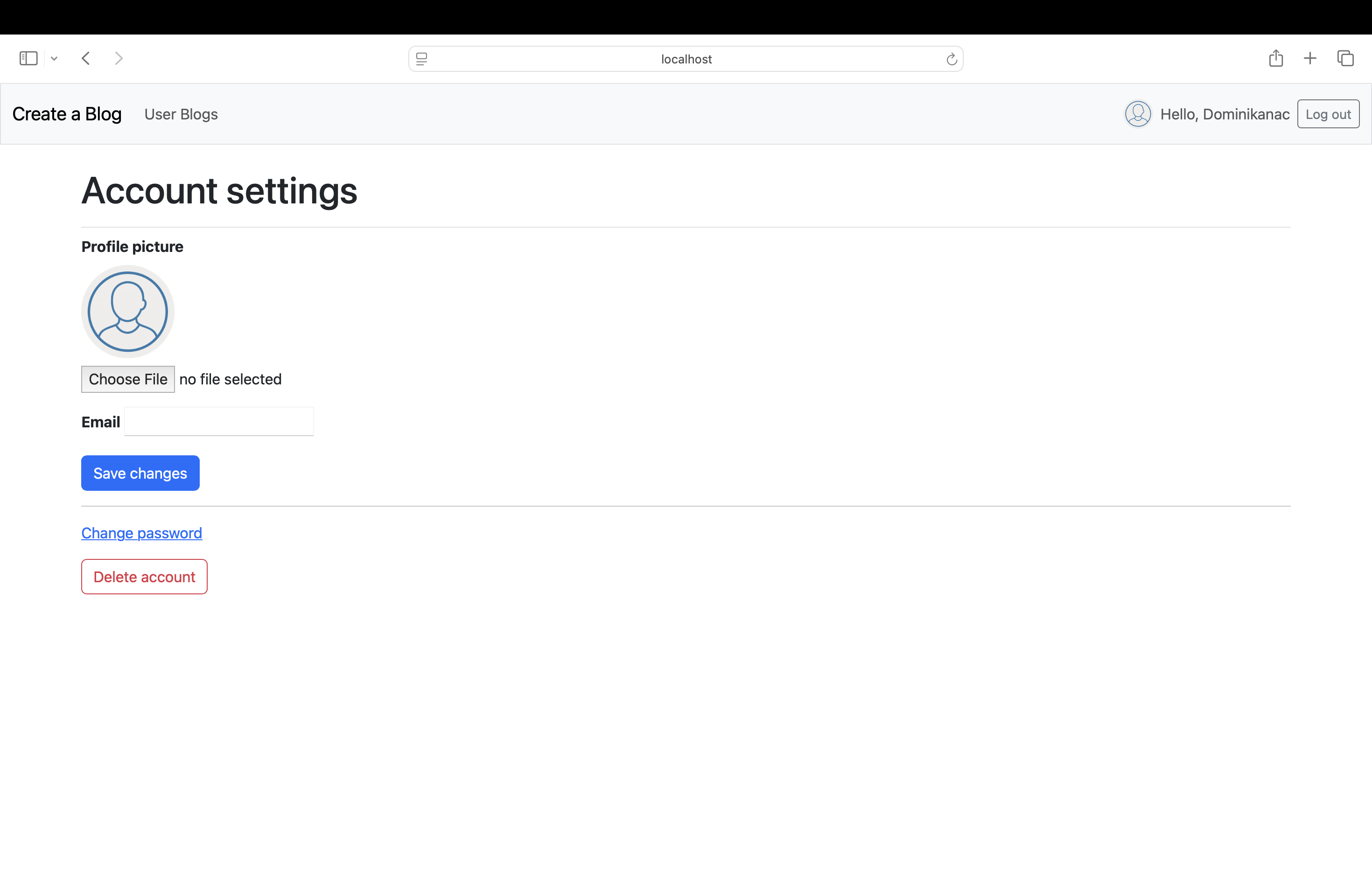Show the tab overview
This screenshot has height=892, width=1372.
1345,58
